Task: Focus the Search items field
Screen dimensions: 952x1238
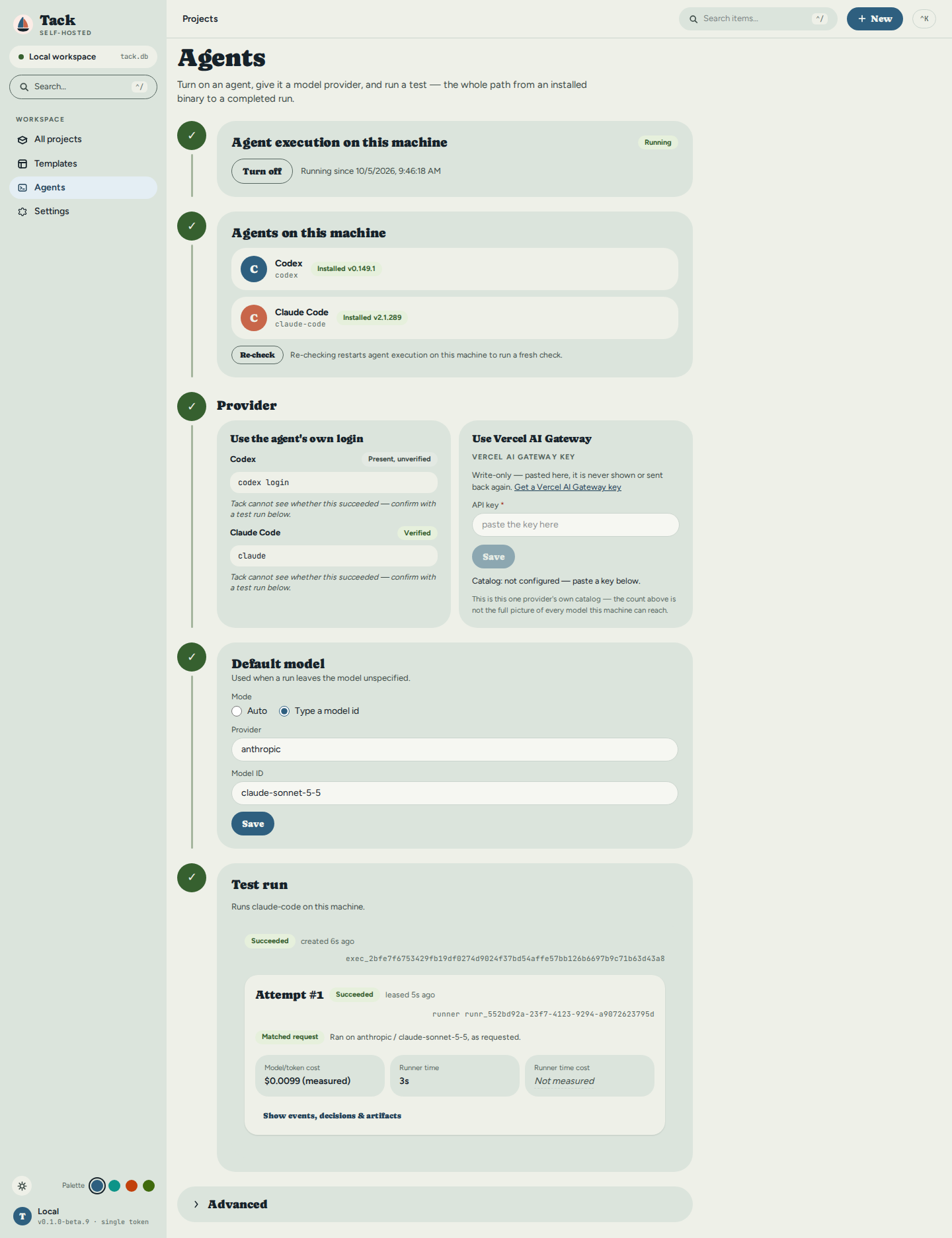Action: (x=758, y=19)
